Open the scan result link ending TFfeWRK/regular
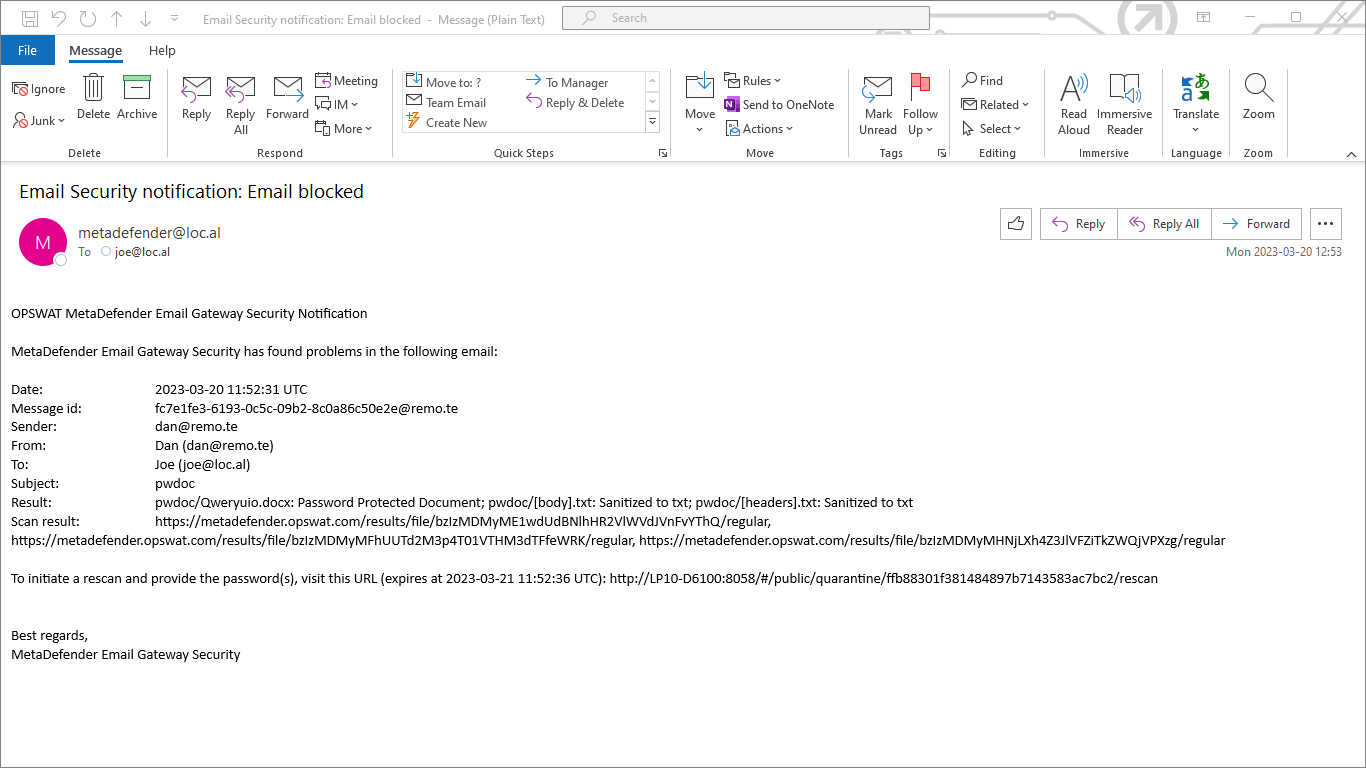The image size is (1366, 768). (321, 540)
